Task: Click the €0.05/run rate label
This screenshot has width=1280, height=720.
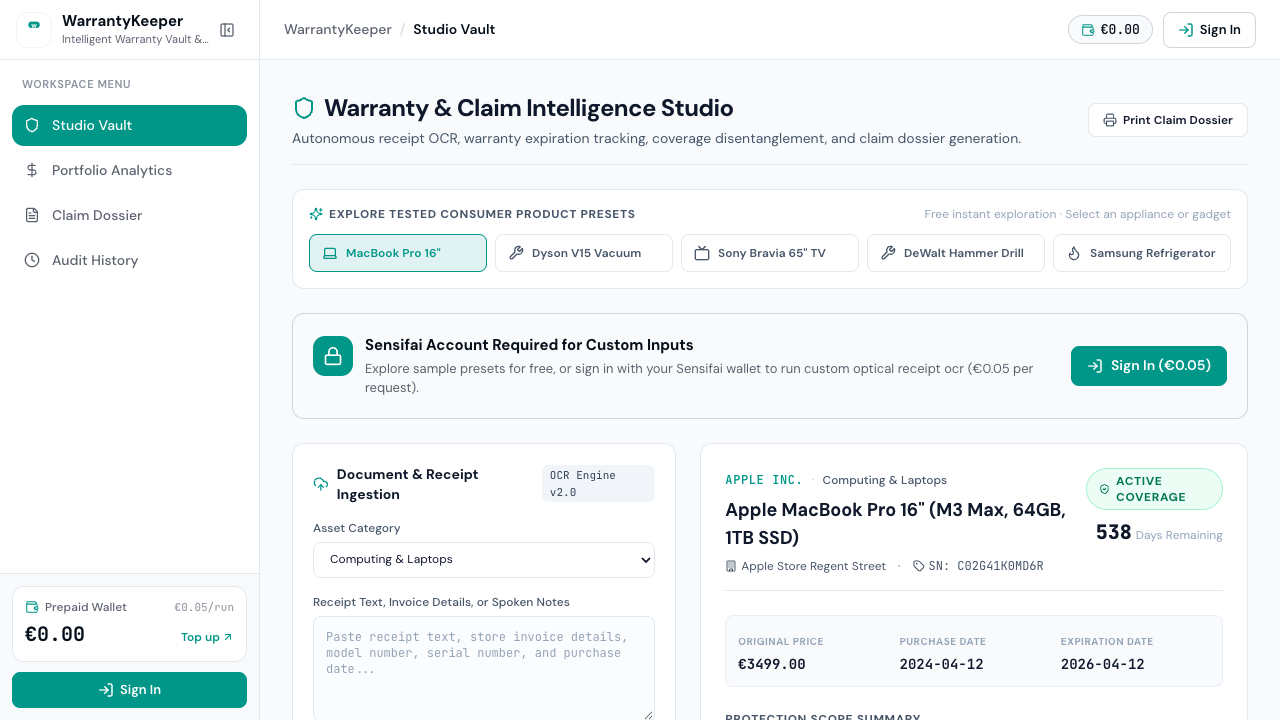Action: coord(204,607)
